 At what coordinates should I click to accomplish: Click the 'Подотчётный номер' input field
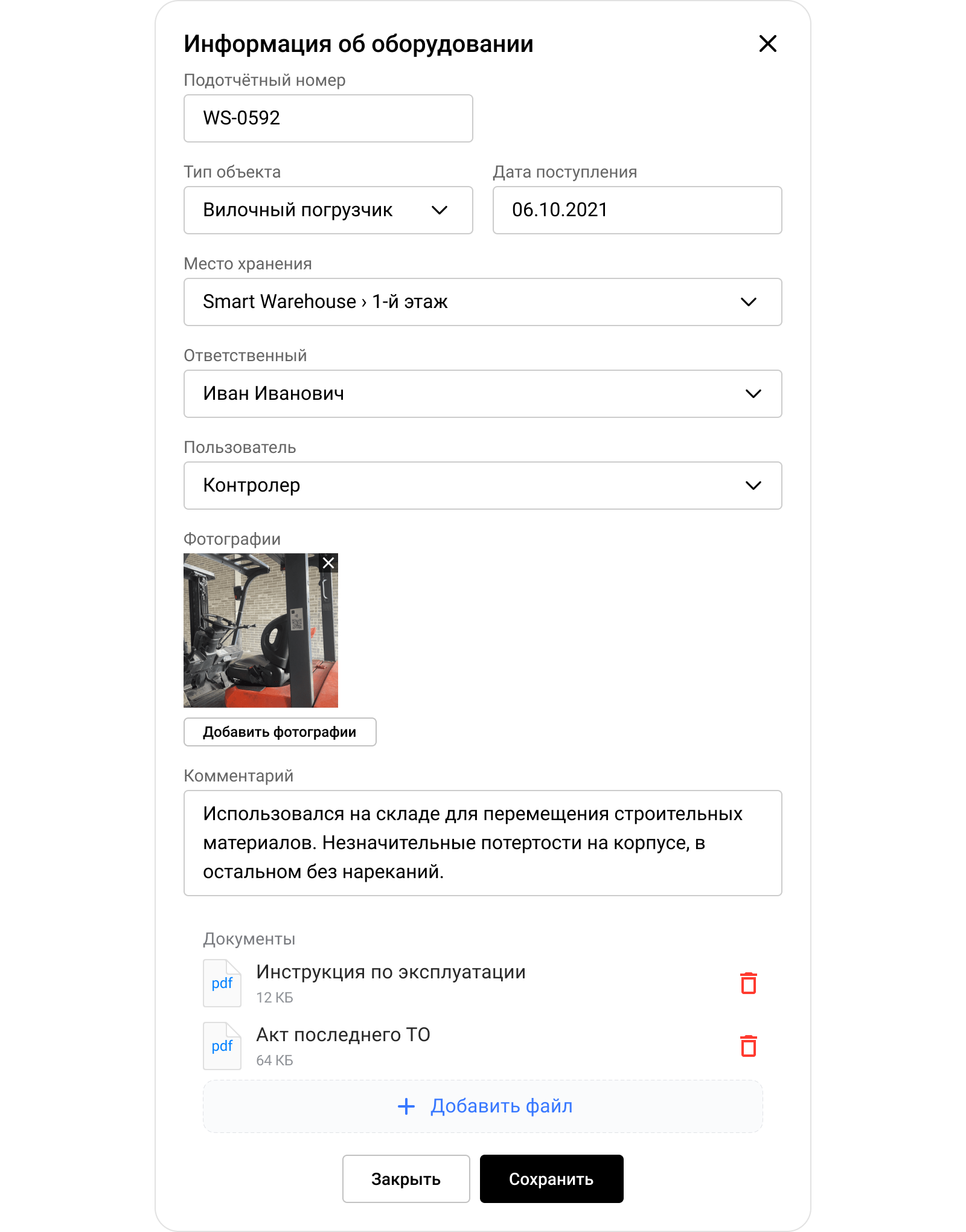(x=328, y=118)
